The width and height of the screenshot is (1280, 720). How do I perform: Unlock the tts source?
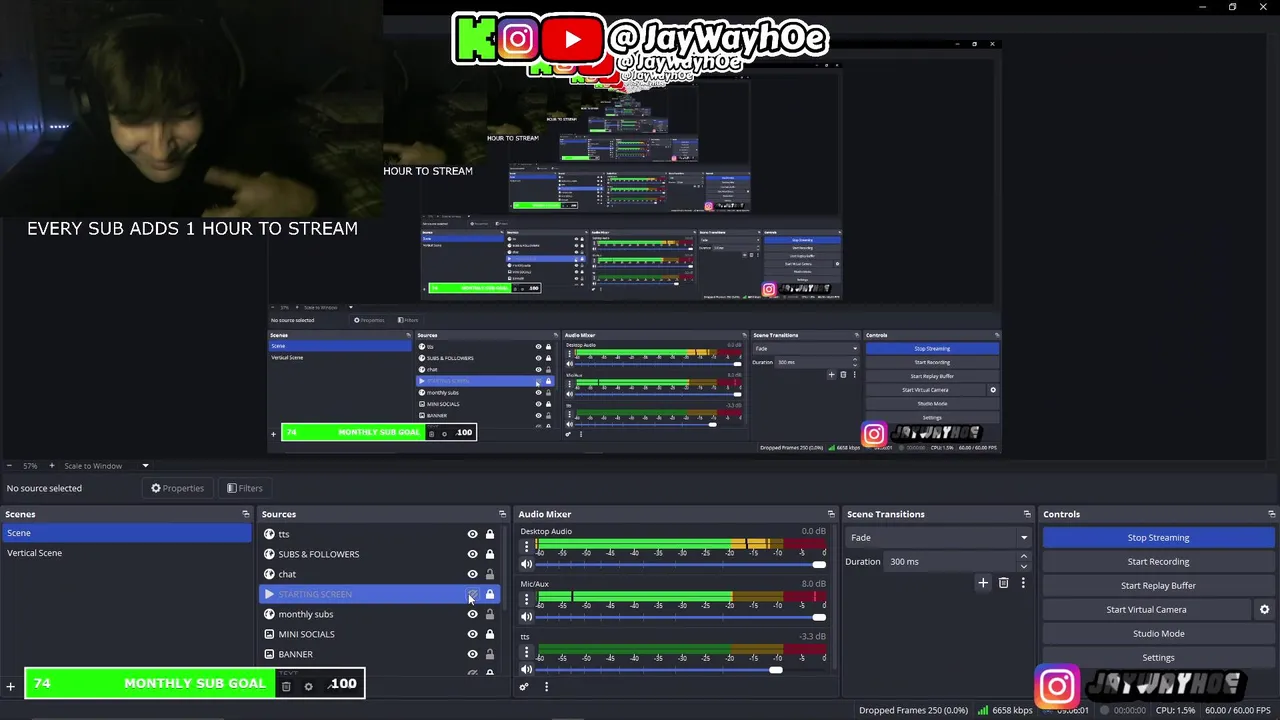tap(490, 534)
